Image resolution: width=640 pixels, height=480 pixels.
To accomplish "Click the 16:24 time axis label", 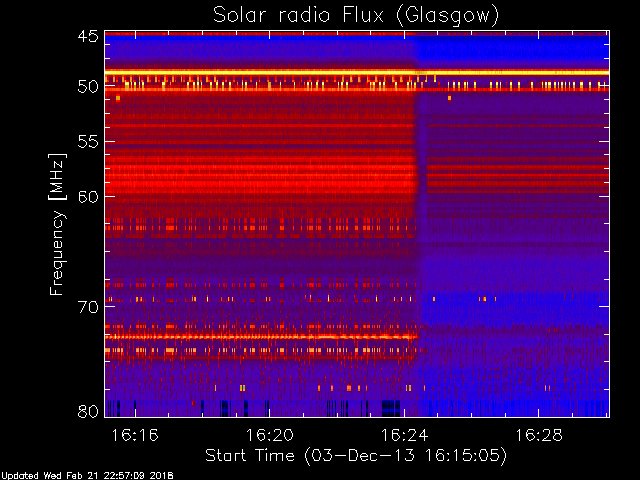I will [x=404, y=435].
